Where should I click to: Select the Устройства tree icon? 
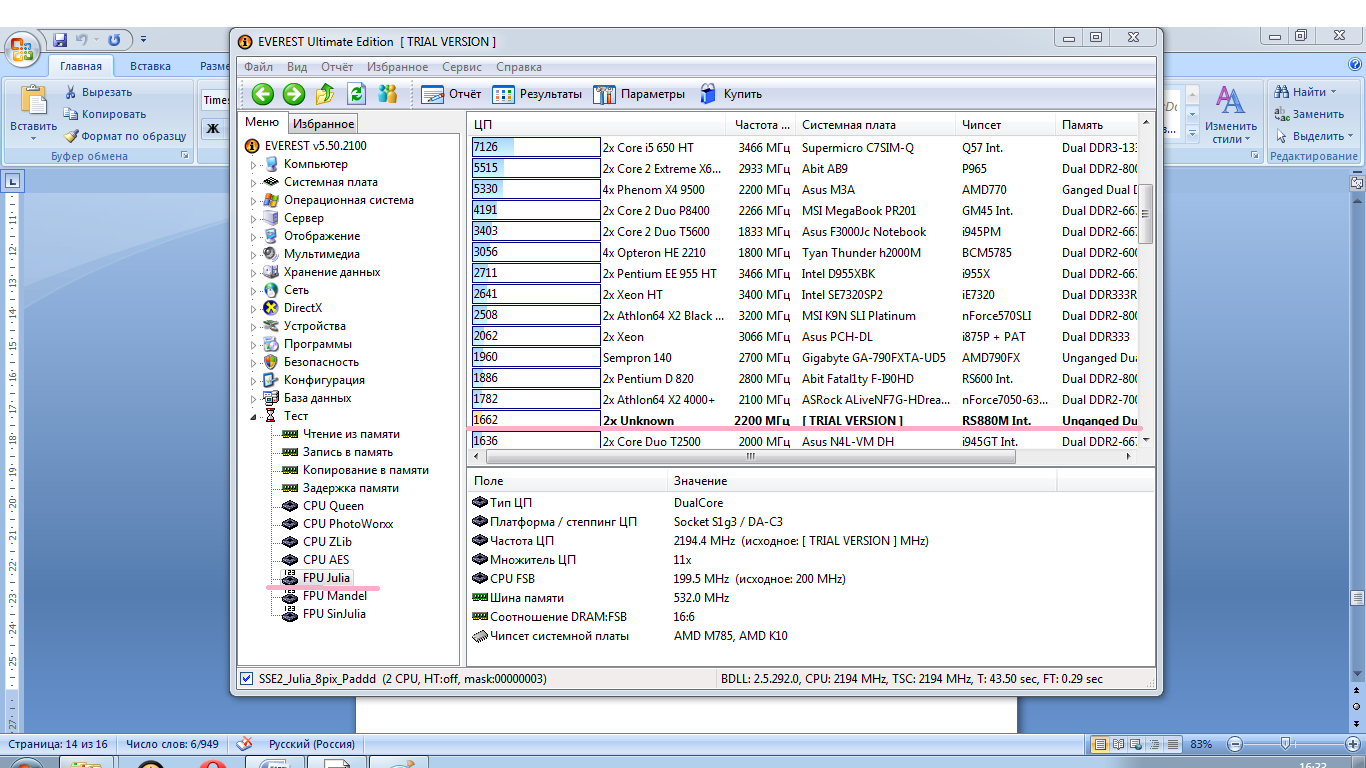click(270, 326)
